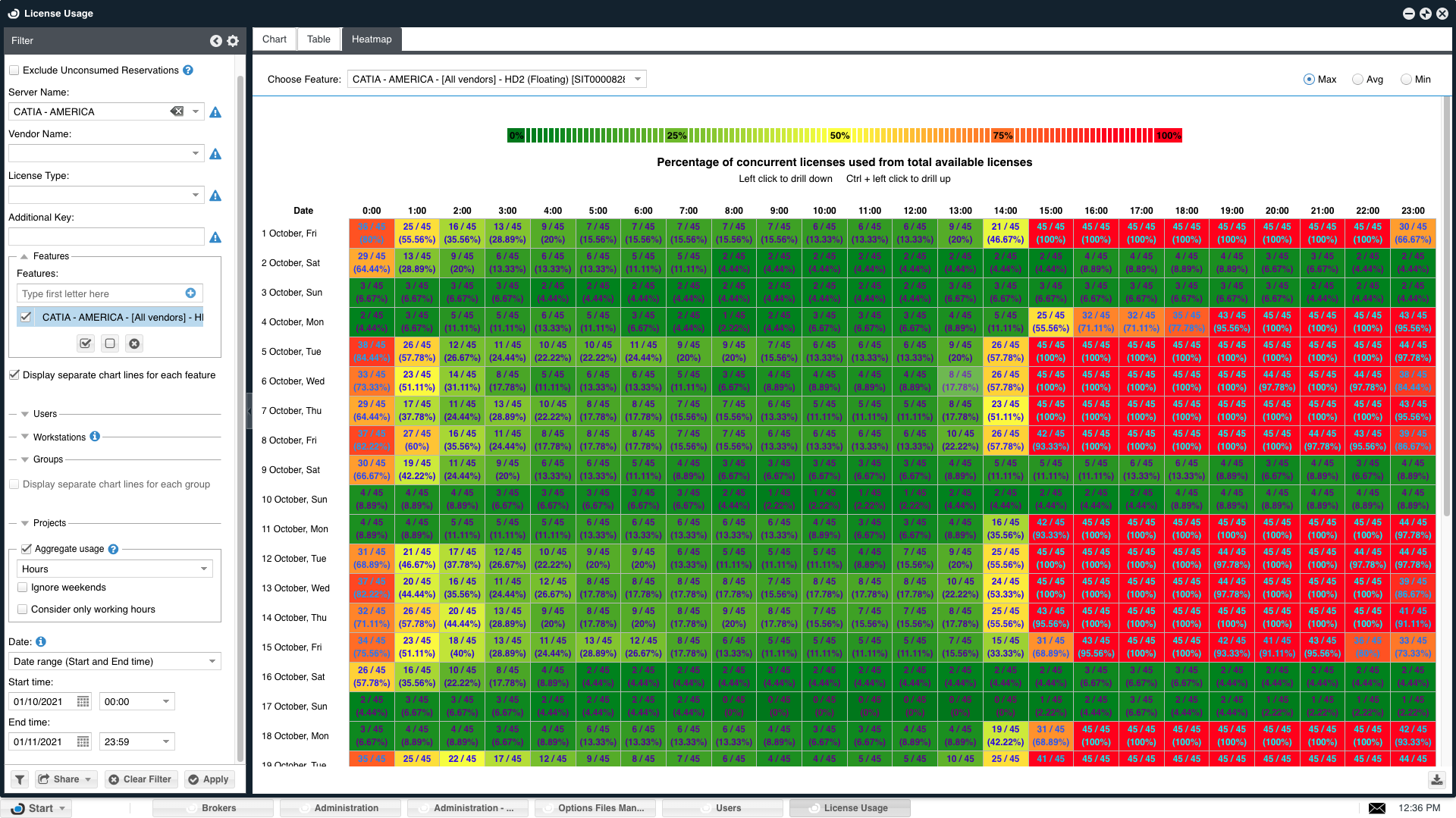
Task: Collapse the Filter panel with arrow icon
Action: click(216, 41)
